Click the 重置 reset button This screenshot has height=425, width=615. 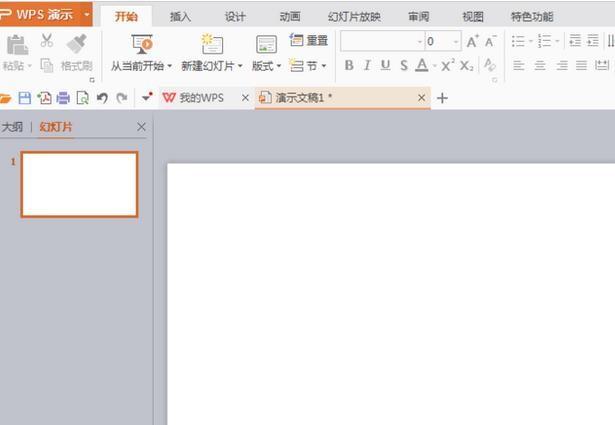coord(309,41)
